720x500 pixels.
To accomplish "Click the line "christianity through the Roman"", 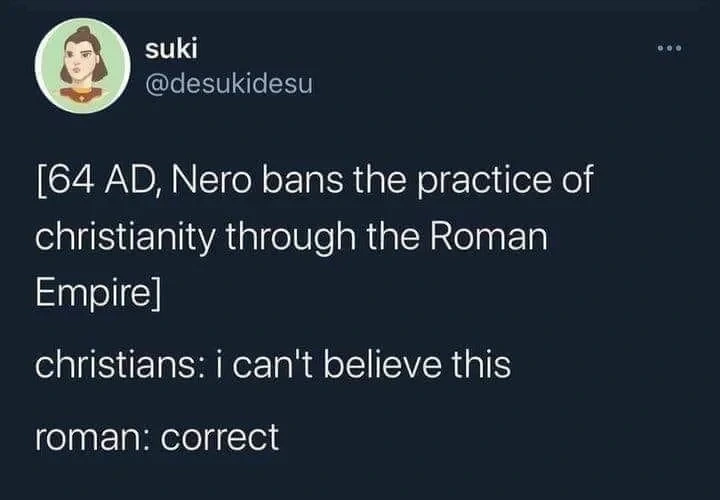I will tap(292, 240).
